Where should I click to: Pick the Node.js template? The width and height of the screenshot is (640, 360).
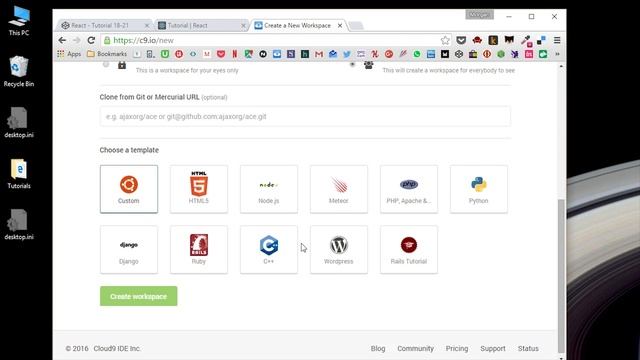click(269, 189)
